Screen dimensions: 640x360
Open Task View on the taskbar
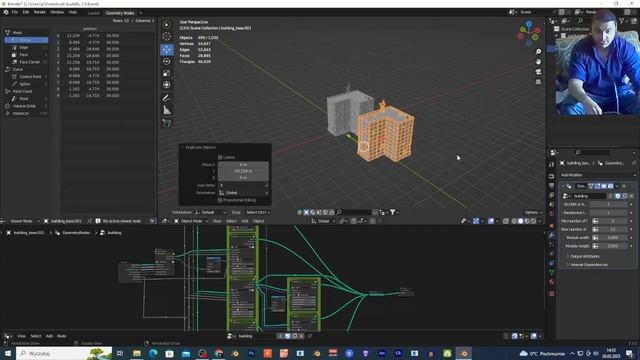(x=120, y=353)
